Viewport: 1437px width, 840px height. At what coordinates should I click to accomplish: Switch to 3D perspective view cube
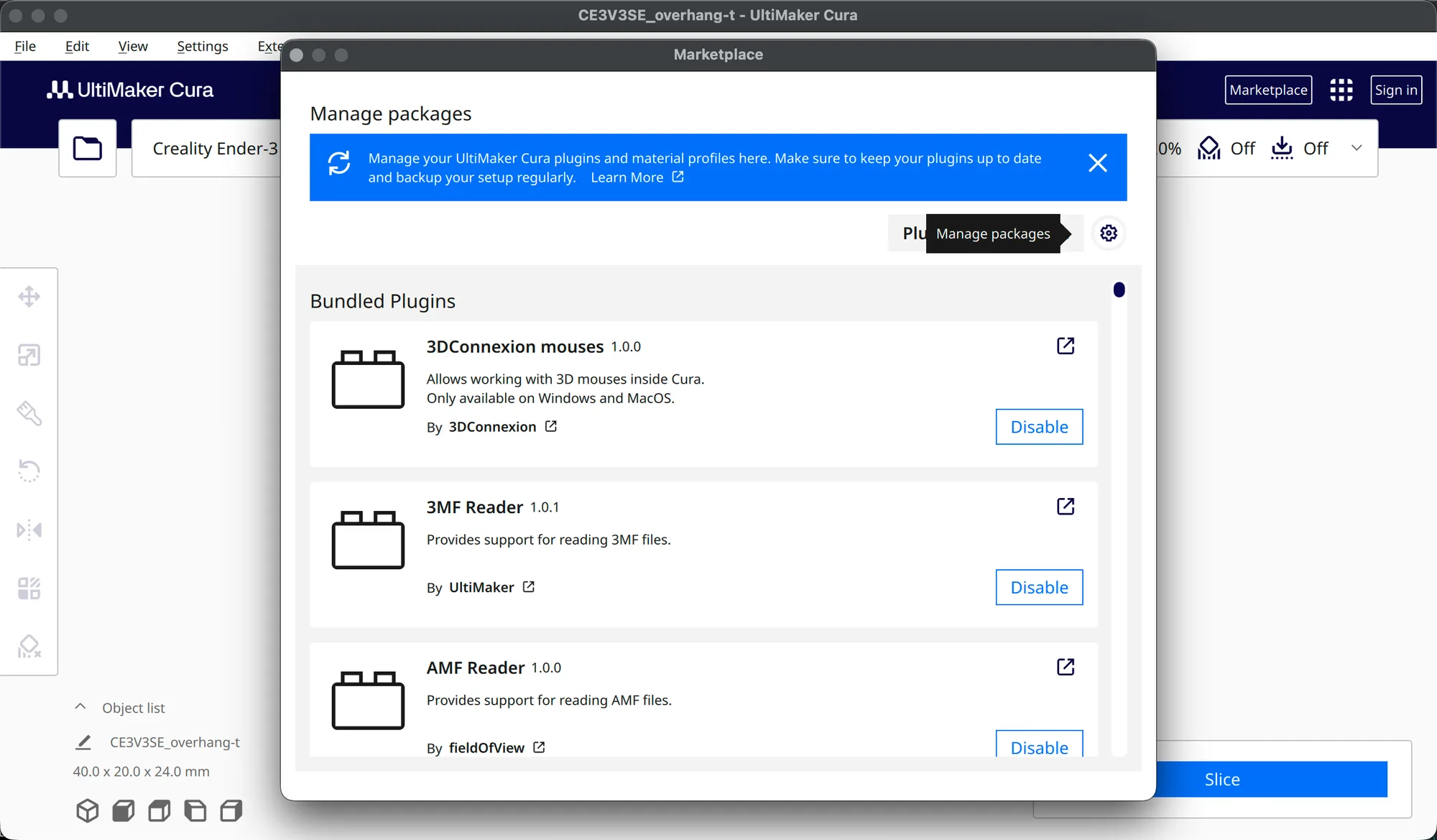click(x=88, y=811)
